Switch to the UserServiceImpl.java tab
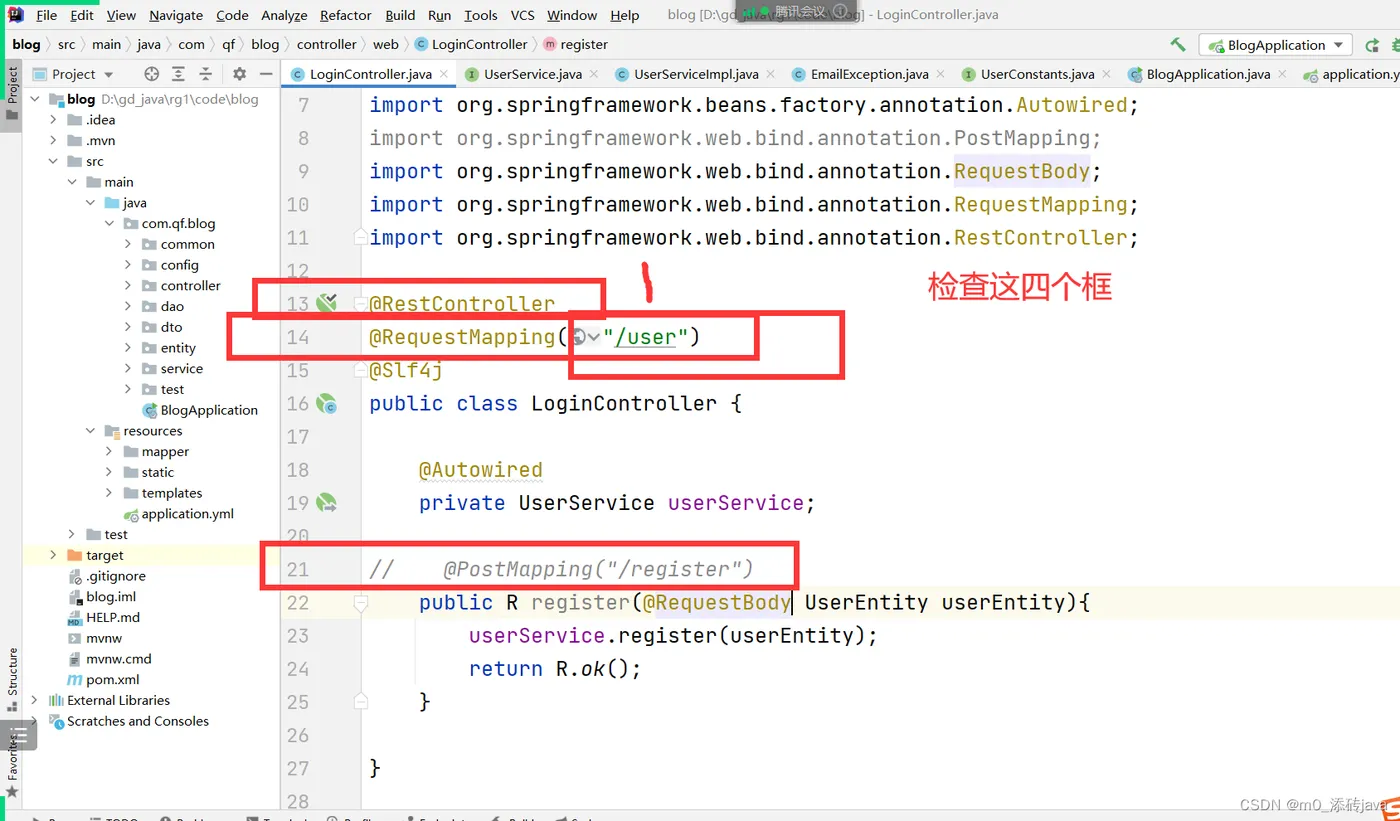This screenshot has height=821, width=1400. click(x=696, y=74)
